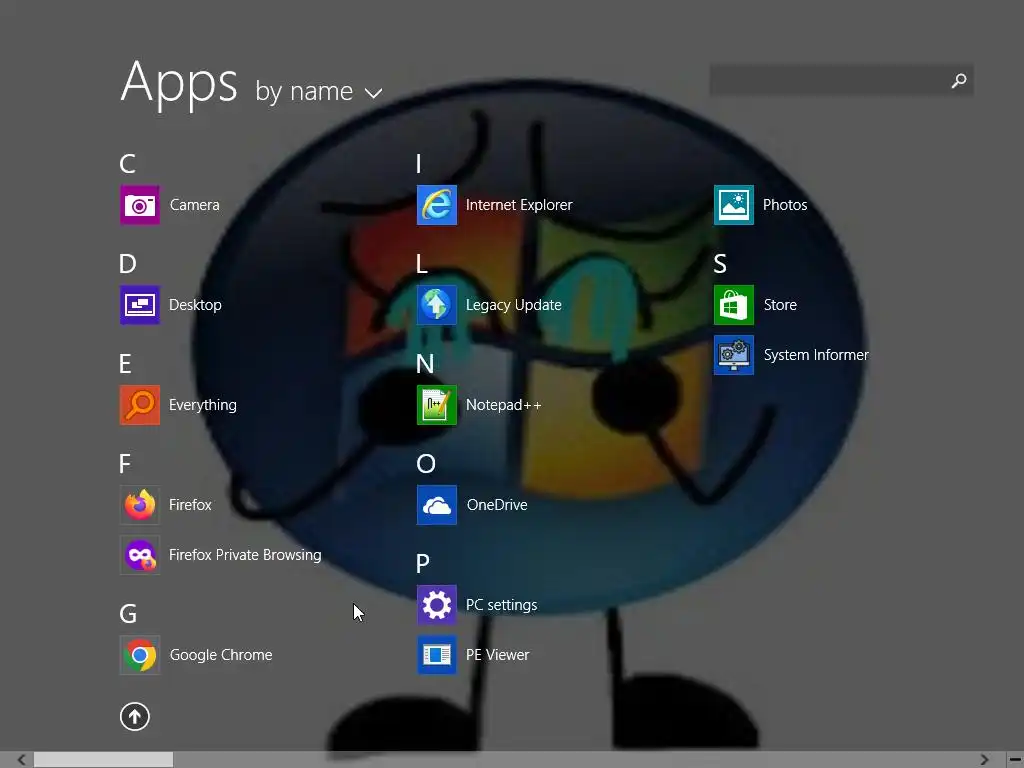Click the up arrow to return to Start

(135, 716)
